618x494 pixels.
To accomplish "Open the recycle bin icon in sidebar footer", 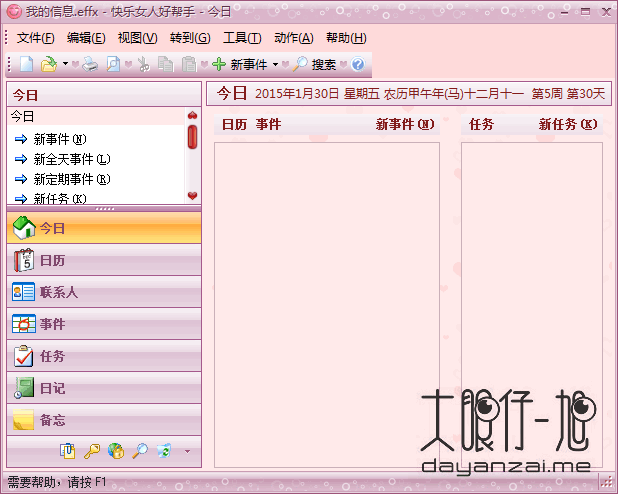I will point(164,451).
